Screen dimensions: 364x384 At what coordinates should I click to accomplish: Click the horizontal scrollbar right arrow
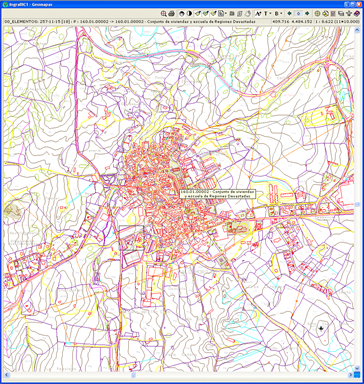click(x=350, y=375)
